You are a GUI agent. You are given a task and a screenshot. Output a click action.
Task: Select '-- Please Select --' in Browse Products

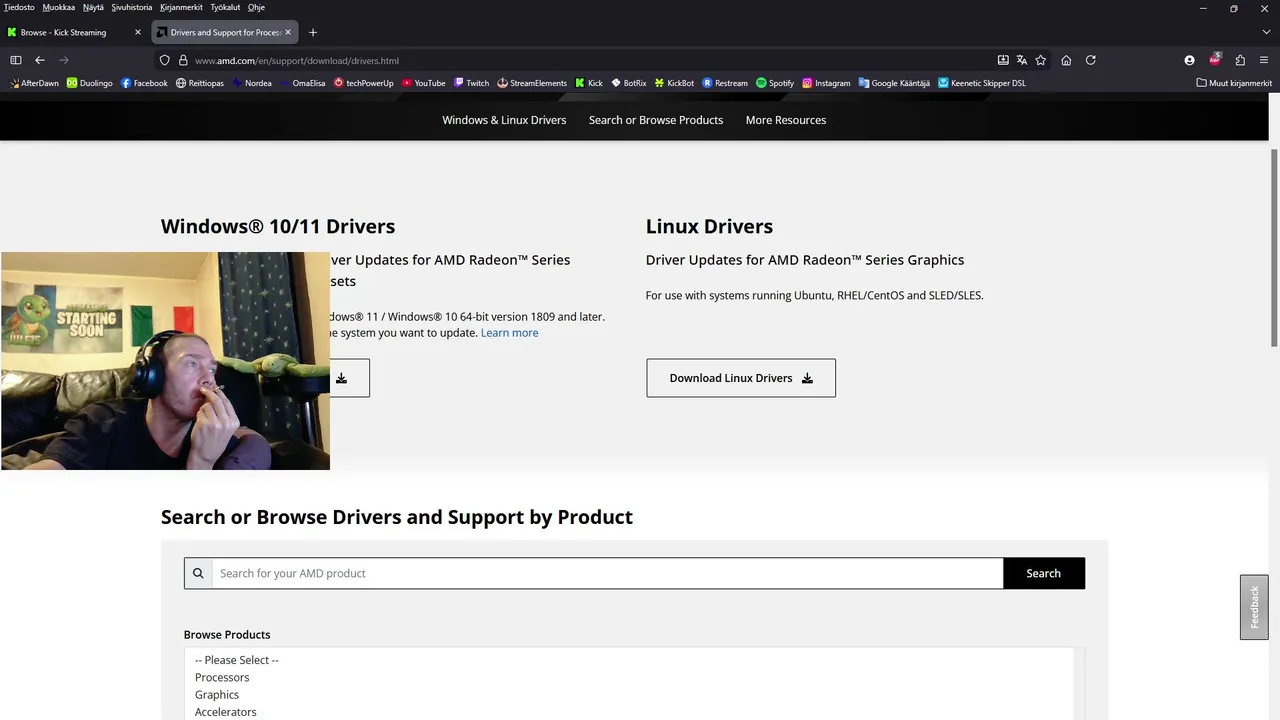pos(629,660)
